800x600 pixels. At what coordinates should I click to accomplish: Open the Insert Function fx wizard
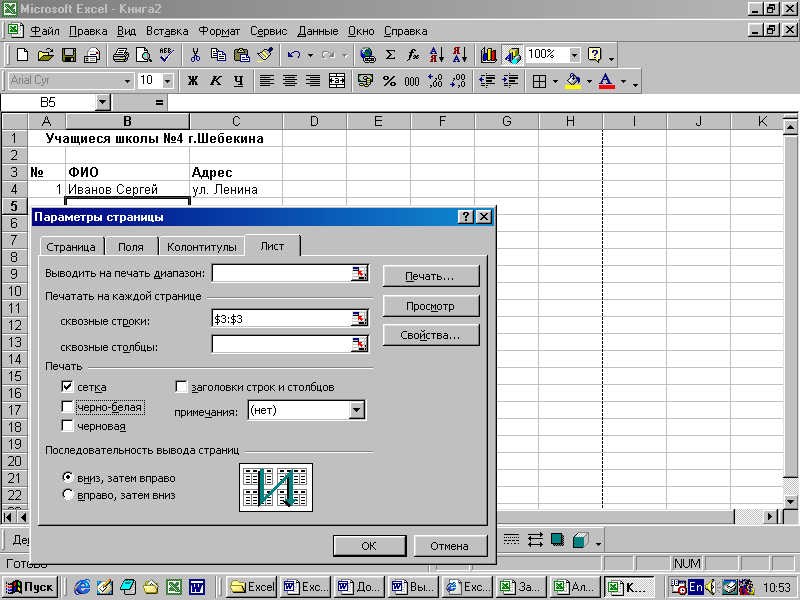pos(413,55)
